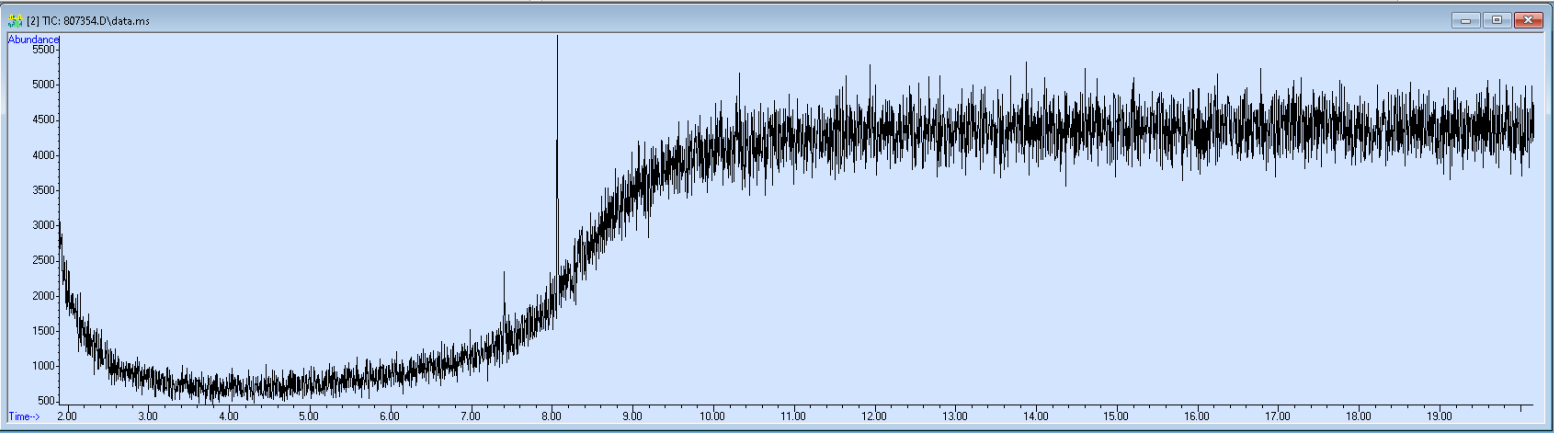Close the TIC 807354.D window

click(1527, 19)
